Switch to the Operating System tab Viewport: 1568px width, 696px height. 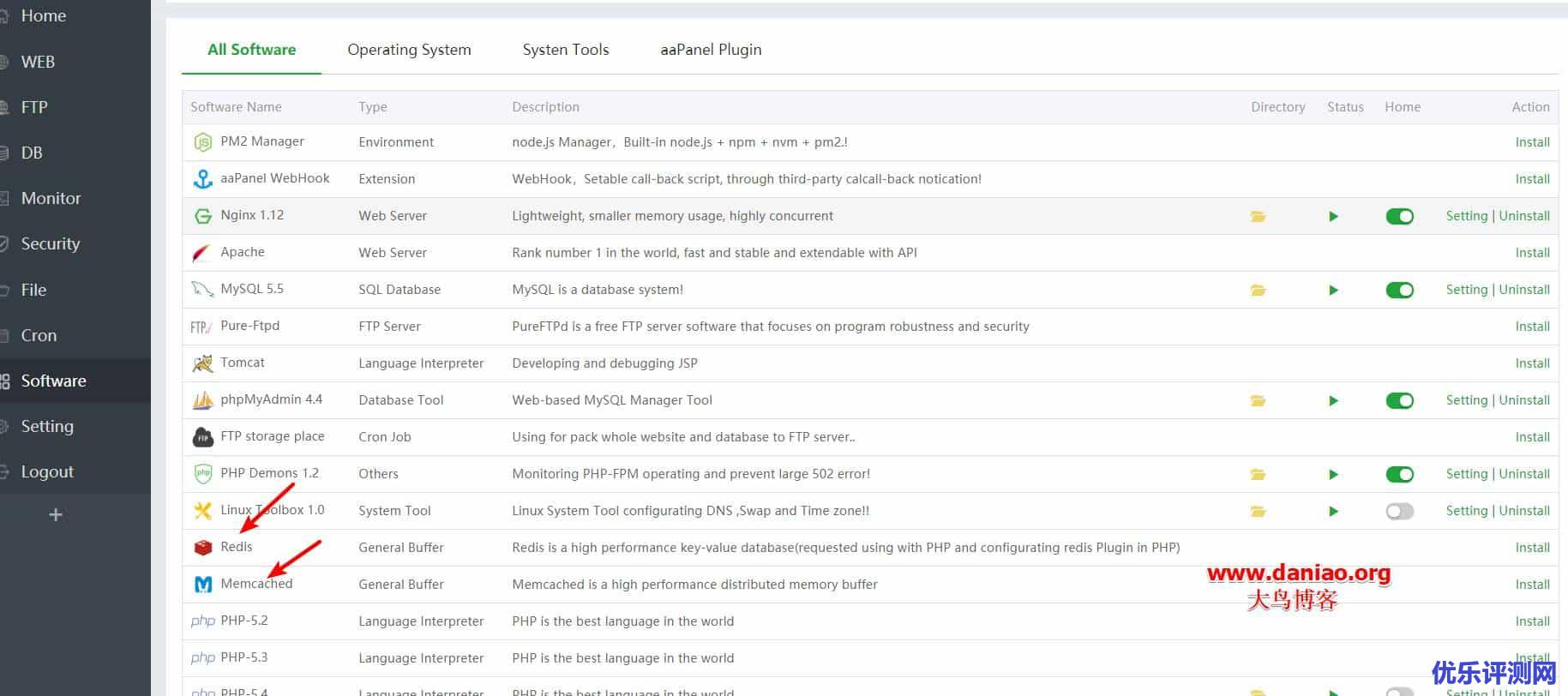click(409, 50)
